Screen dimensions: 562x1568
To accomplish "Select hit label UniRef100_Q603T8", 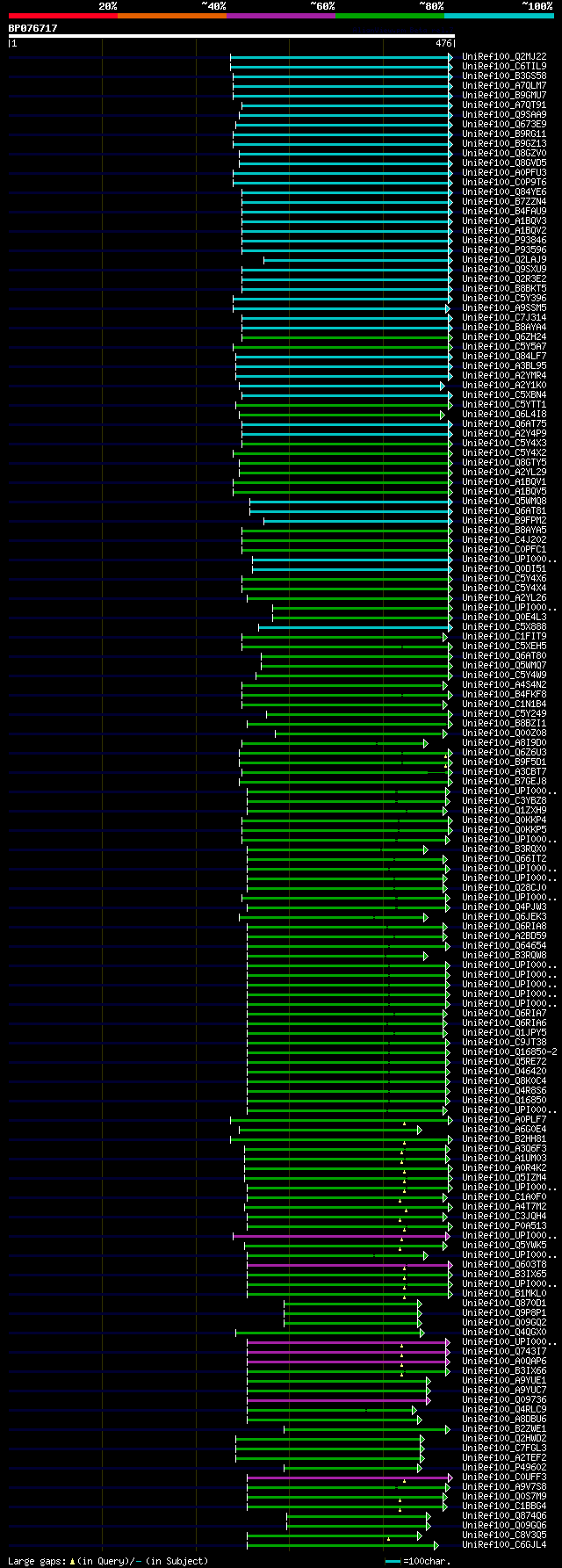I will coord(504,1264).
